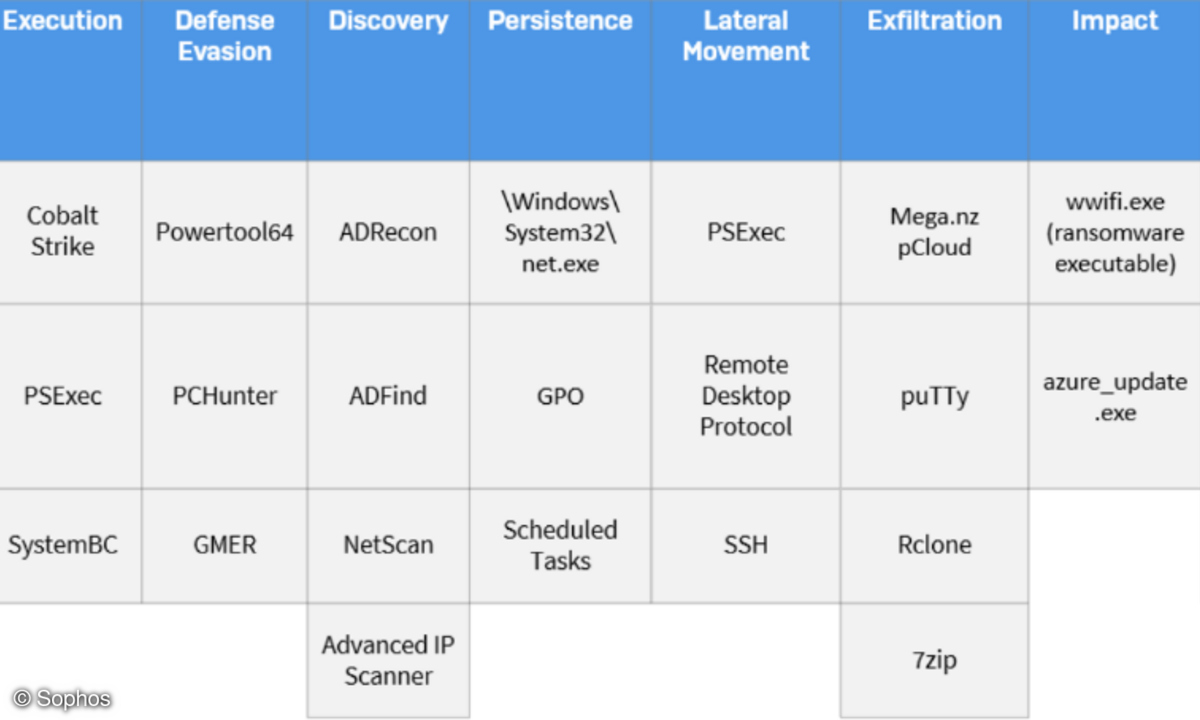Viewport: 1200px width, 720px height.
Task: Click the net.exe persistence cell
Action: (x=560, y=233)
